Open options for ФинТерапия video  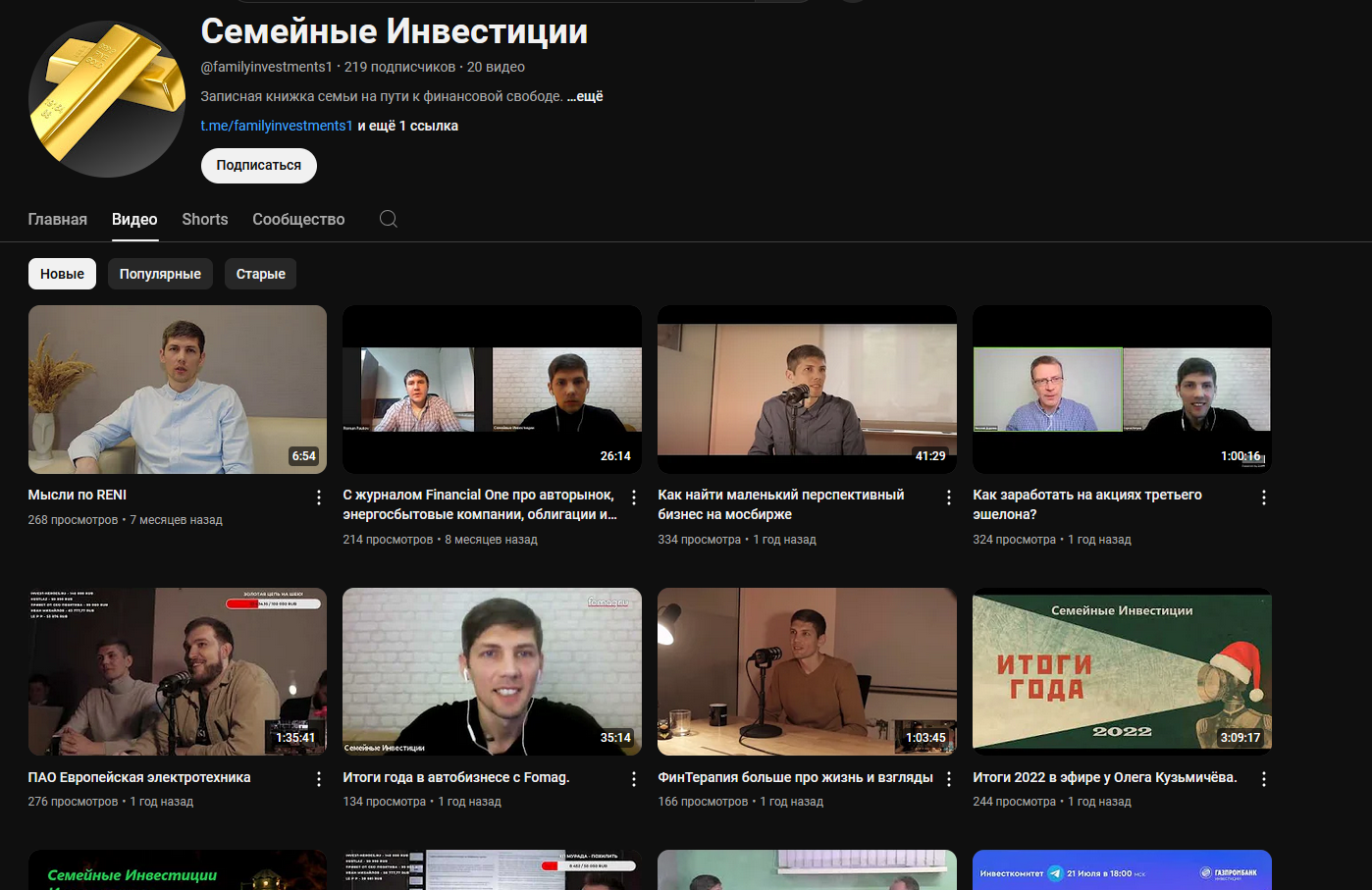[x=949, y=779]
